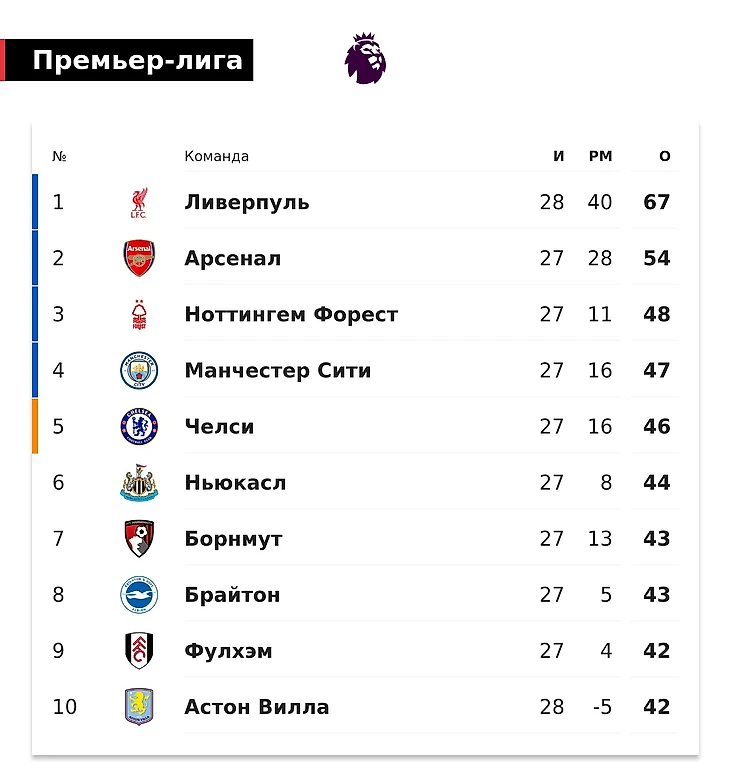Viewport: 730px width, 775px height.
Task: Click the Fulham club crest
Action: click(x=139, y=651)
